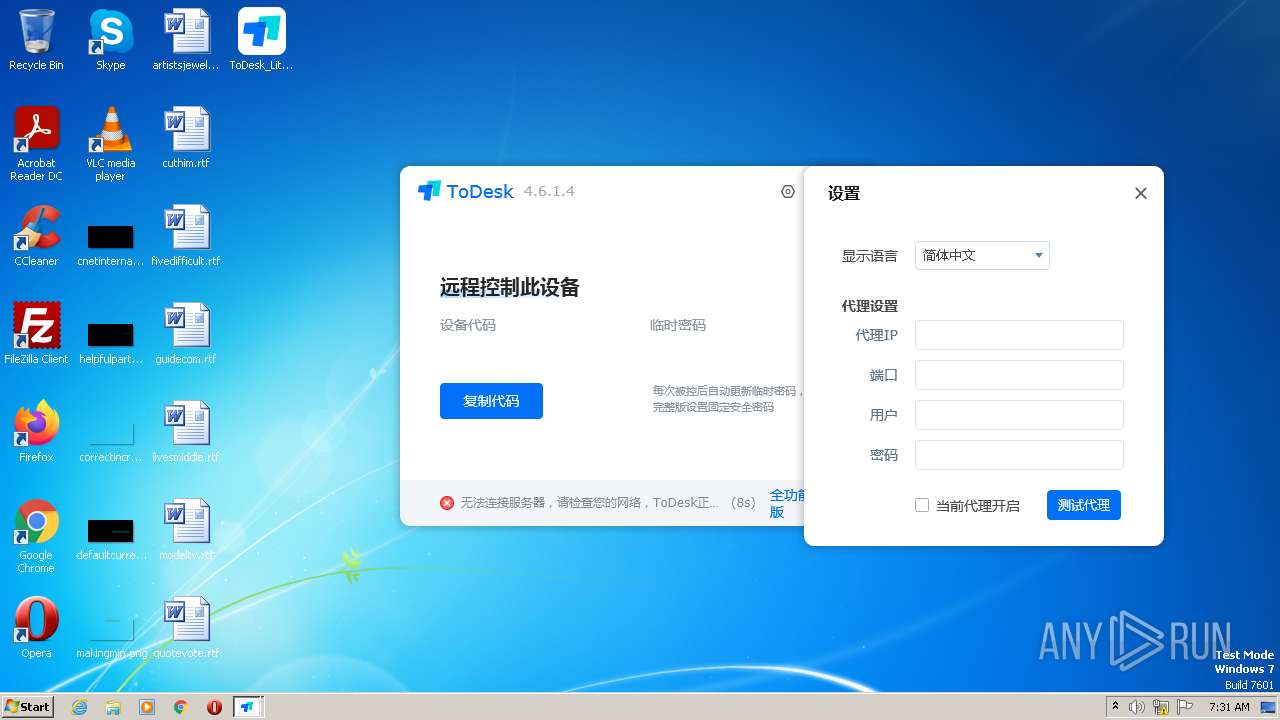Click the 远程控制此设备 heading
The image size is (1280, 720).
[510, 288]
